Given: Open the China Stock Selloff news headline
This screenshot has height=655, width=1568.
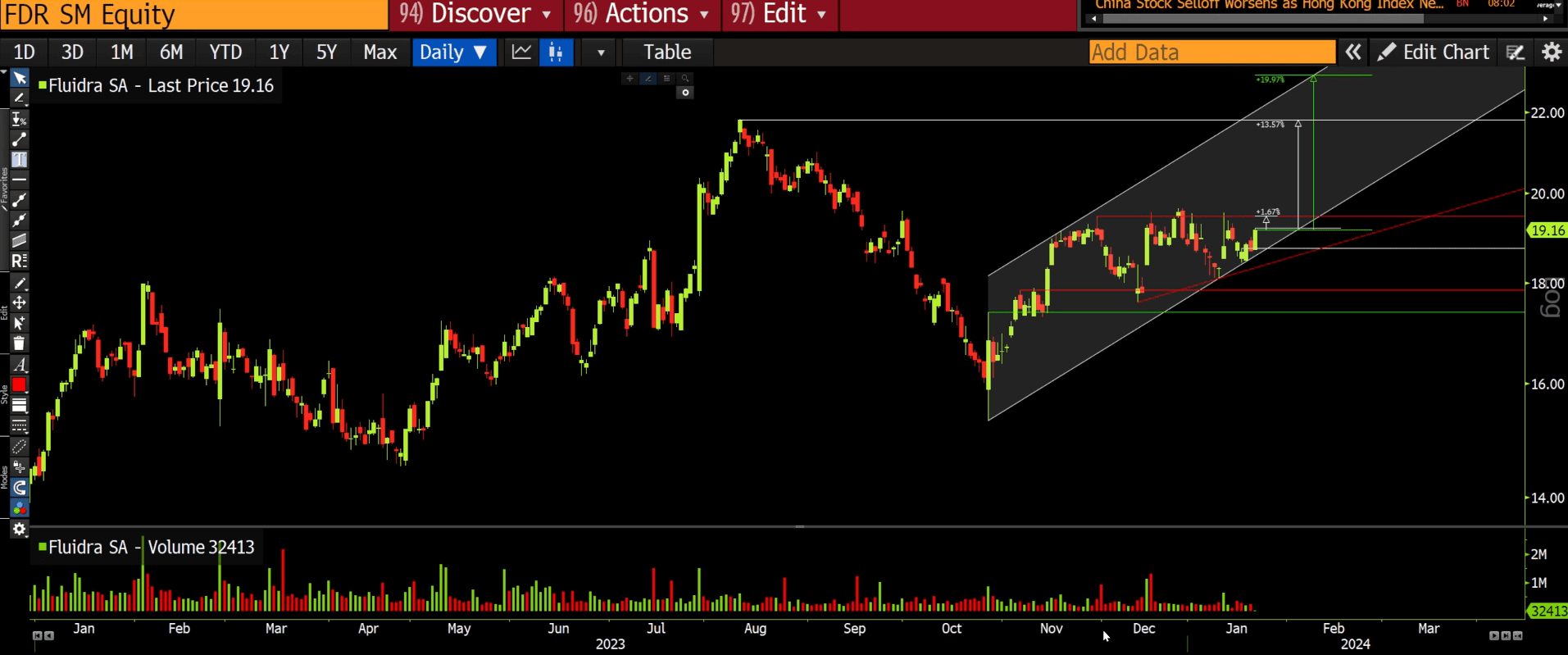Looking at the screenshot, I should coord(1269,5).
